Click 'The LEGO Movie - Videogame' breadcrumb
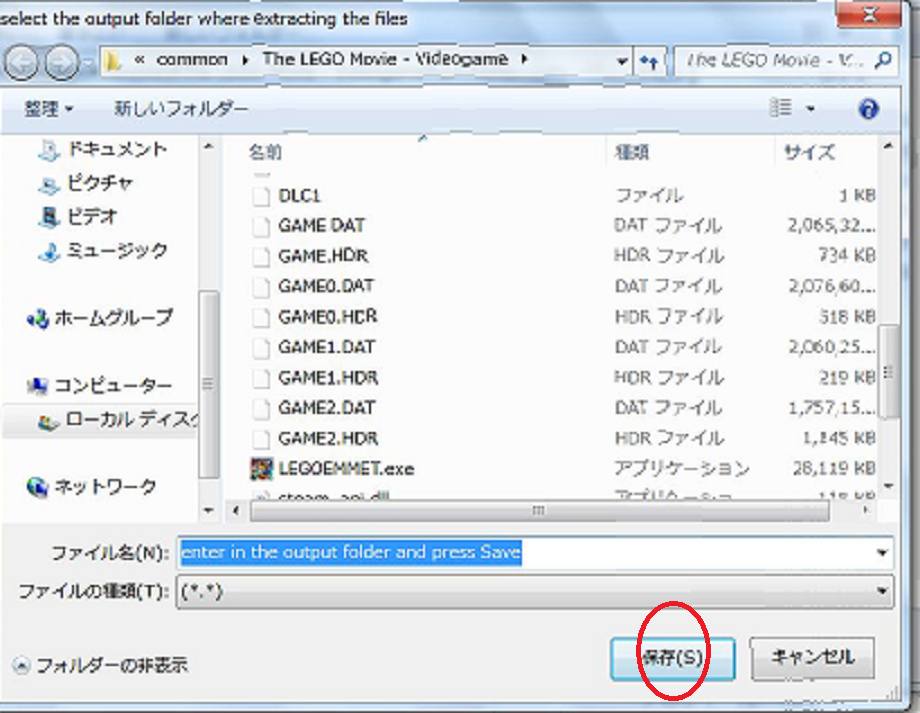 coord(385,59)
